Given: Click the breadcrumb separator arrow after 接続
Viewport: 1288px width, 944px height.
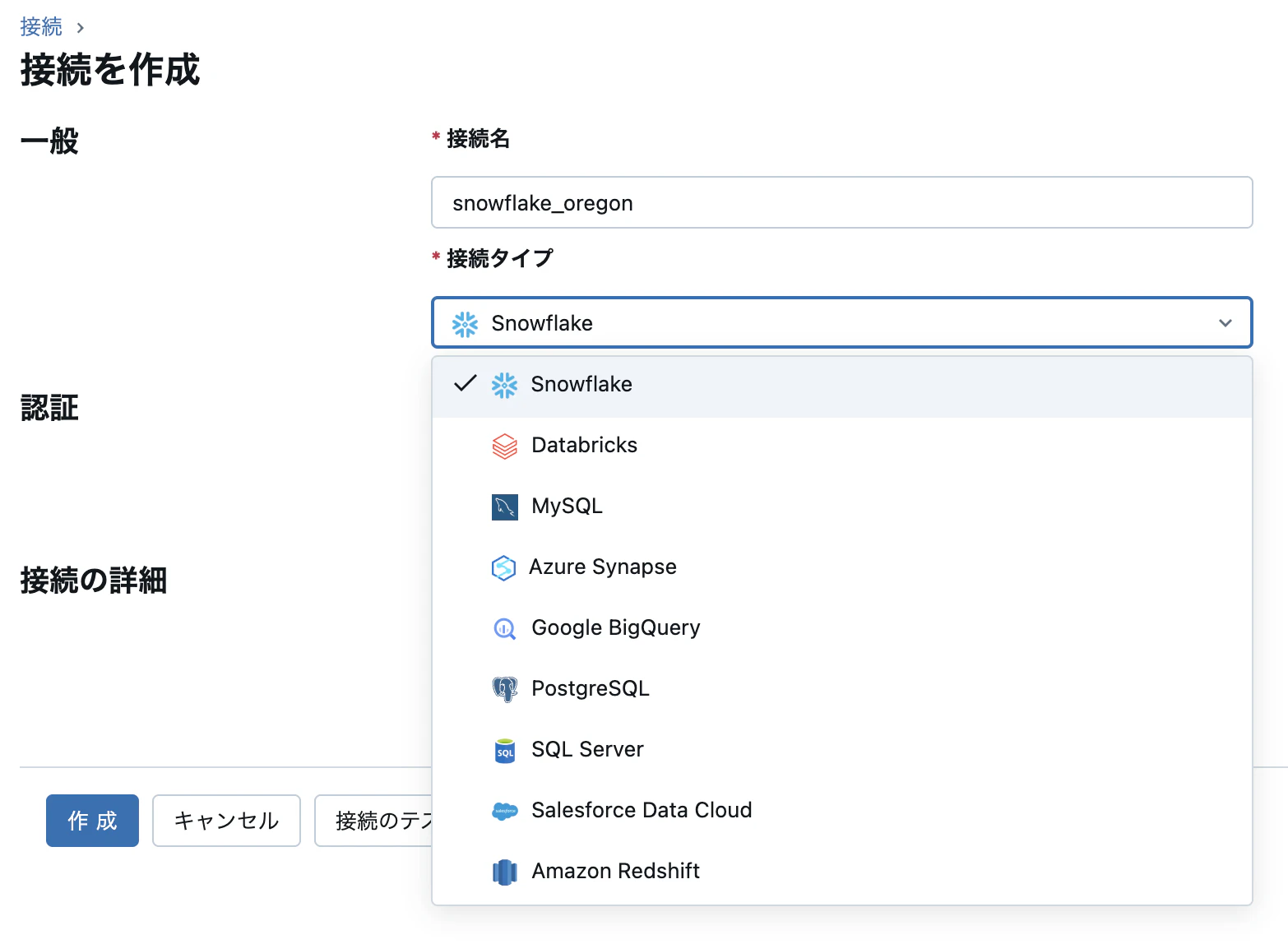Looking at the screenshot, I should 81,28.
